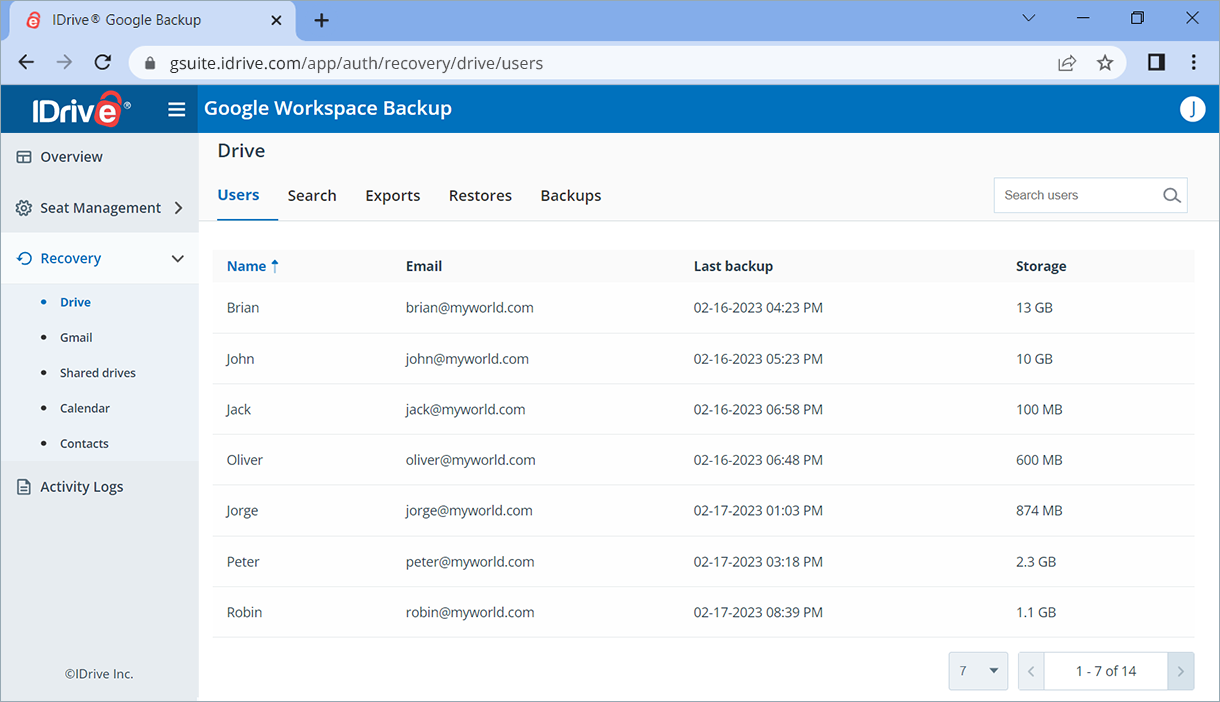Select the Overview sidebar icon

pyautogui.click(x=22, y=156)
